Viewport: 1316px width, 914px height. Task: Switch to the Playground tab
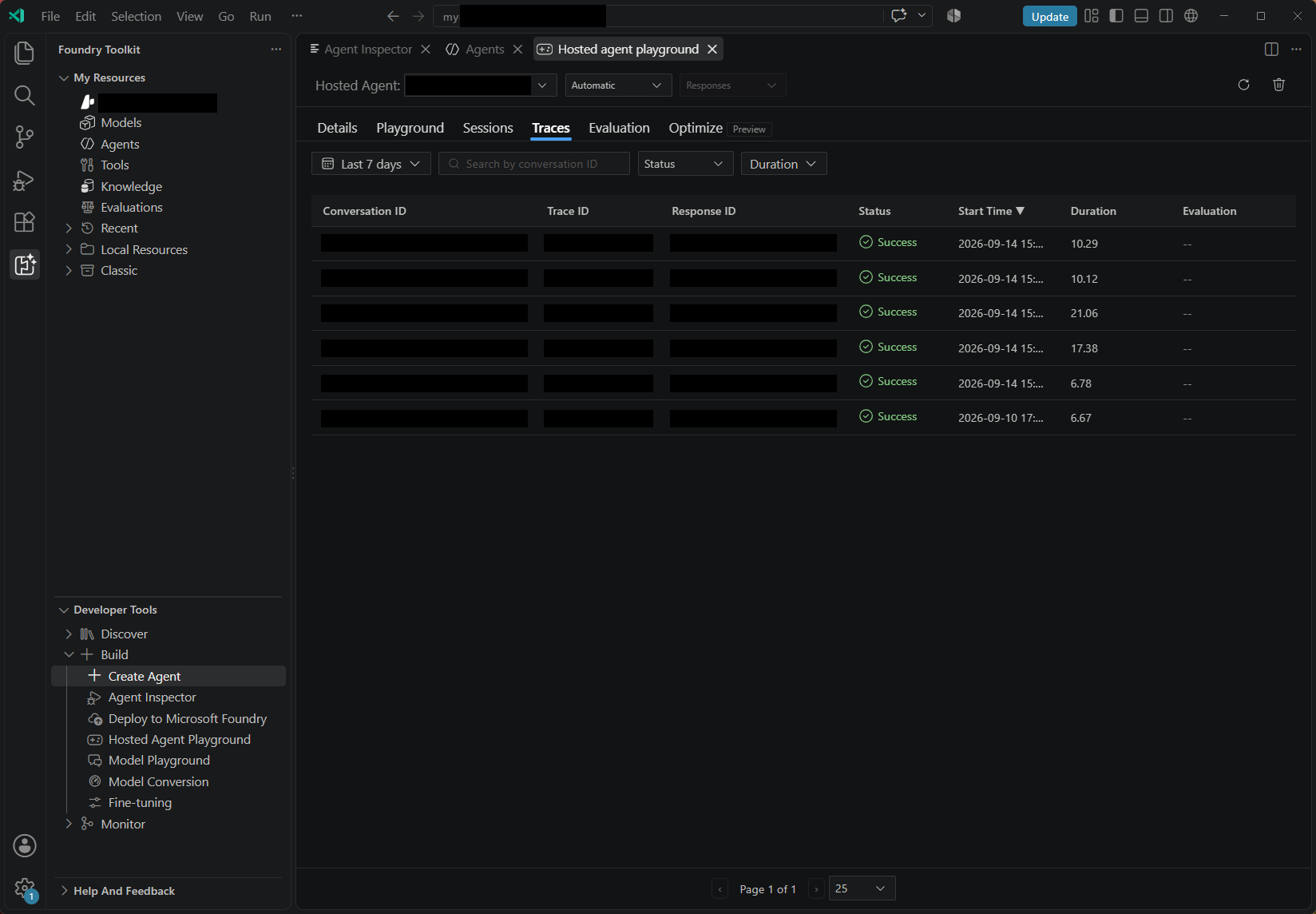tap(410, 128)
